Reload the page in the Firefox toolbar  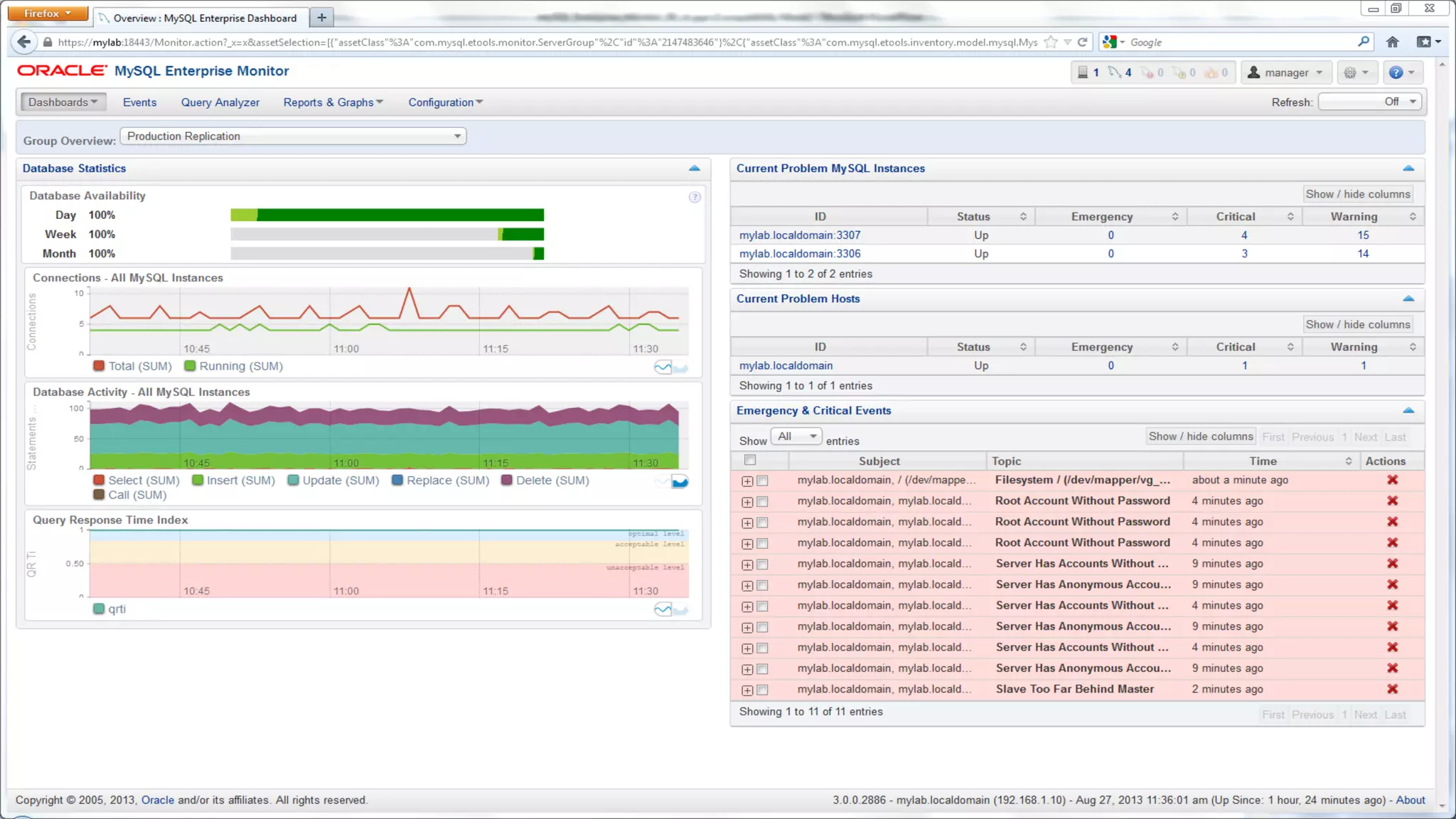coord(1082,42)
